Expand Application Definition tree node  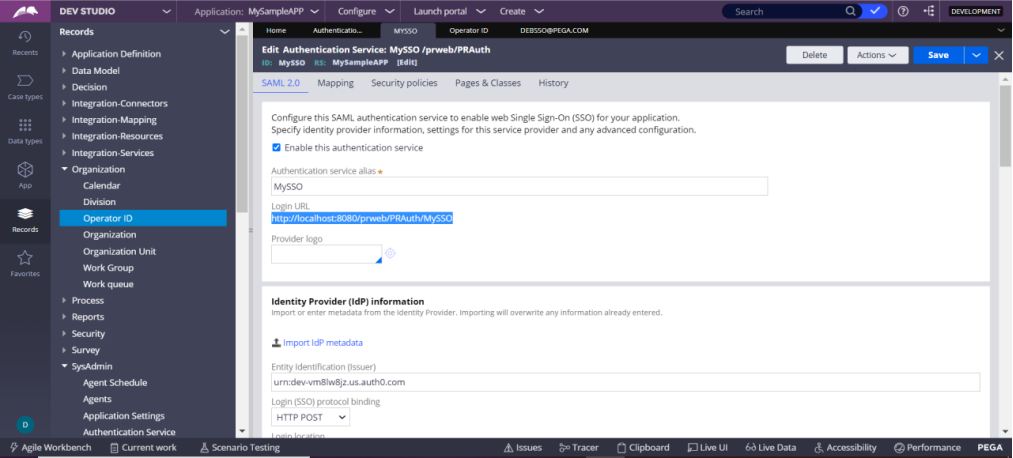64,54
